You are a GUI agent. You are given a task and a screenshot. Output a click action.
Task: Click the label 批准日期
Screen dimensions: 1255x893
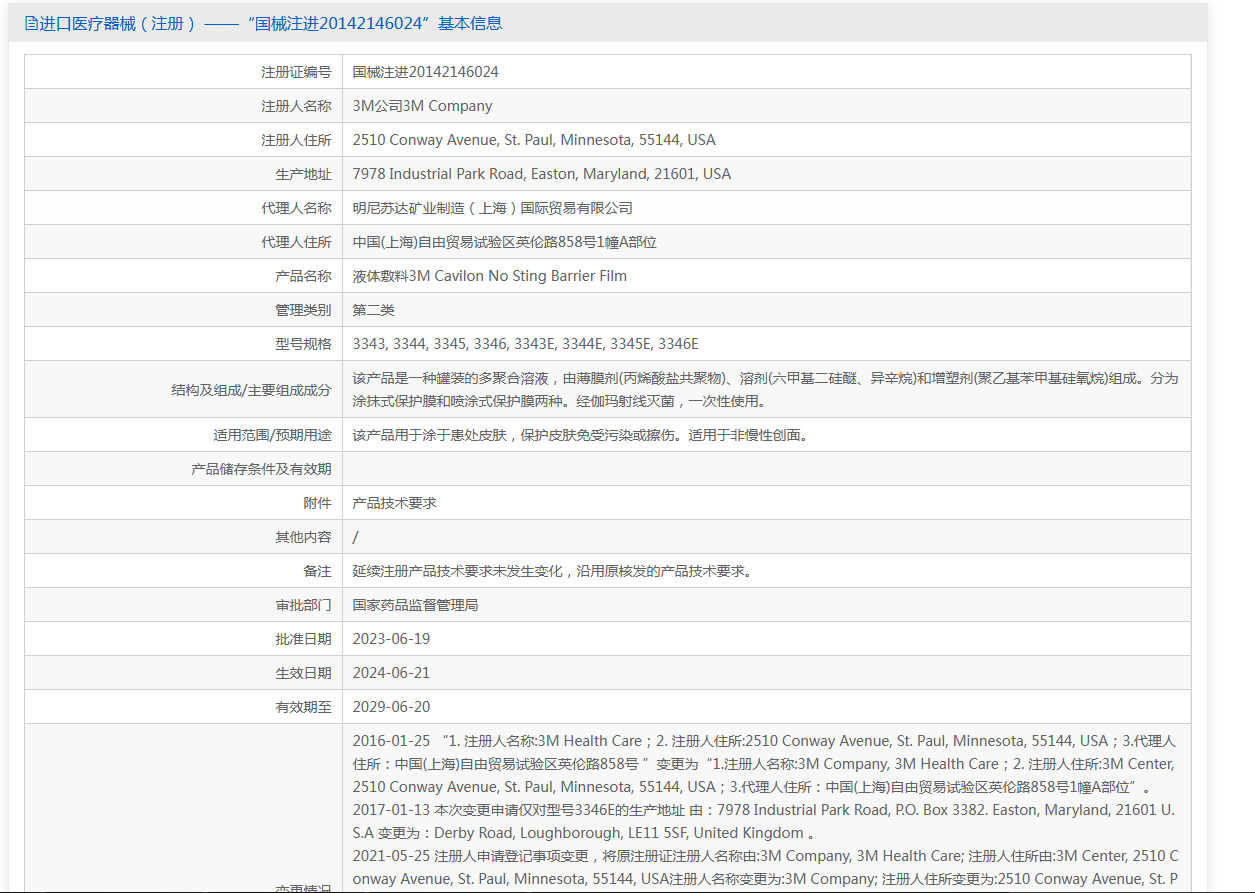303,639
